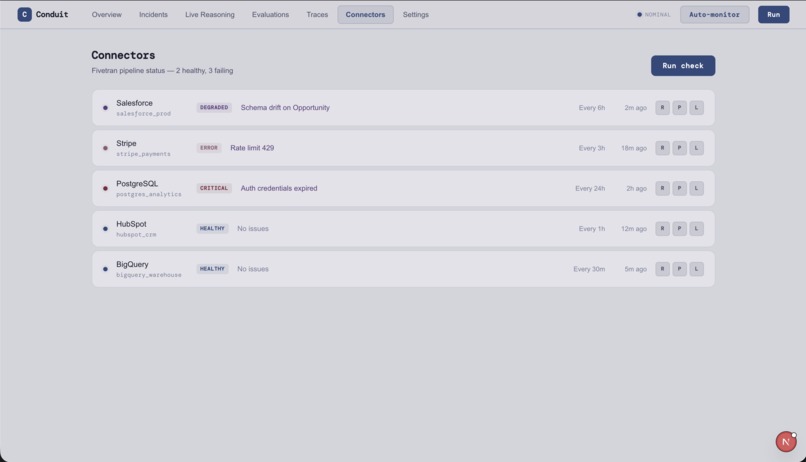Click 'Schema drift on Opportunity' message
Screen dimensions: 806x462
point(285,107)
